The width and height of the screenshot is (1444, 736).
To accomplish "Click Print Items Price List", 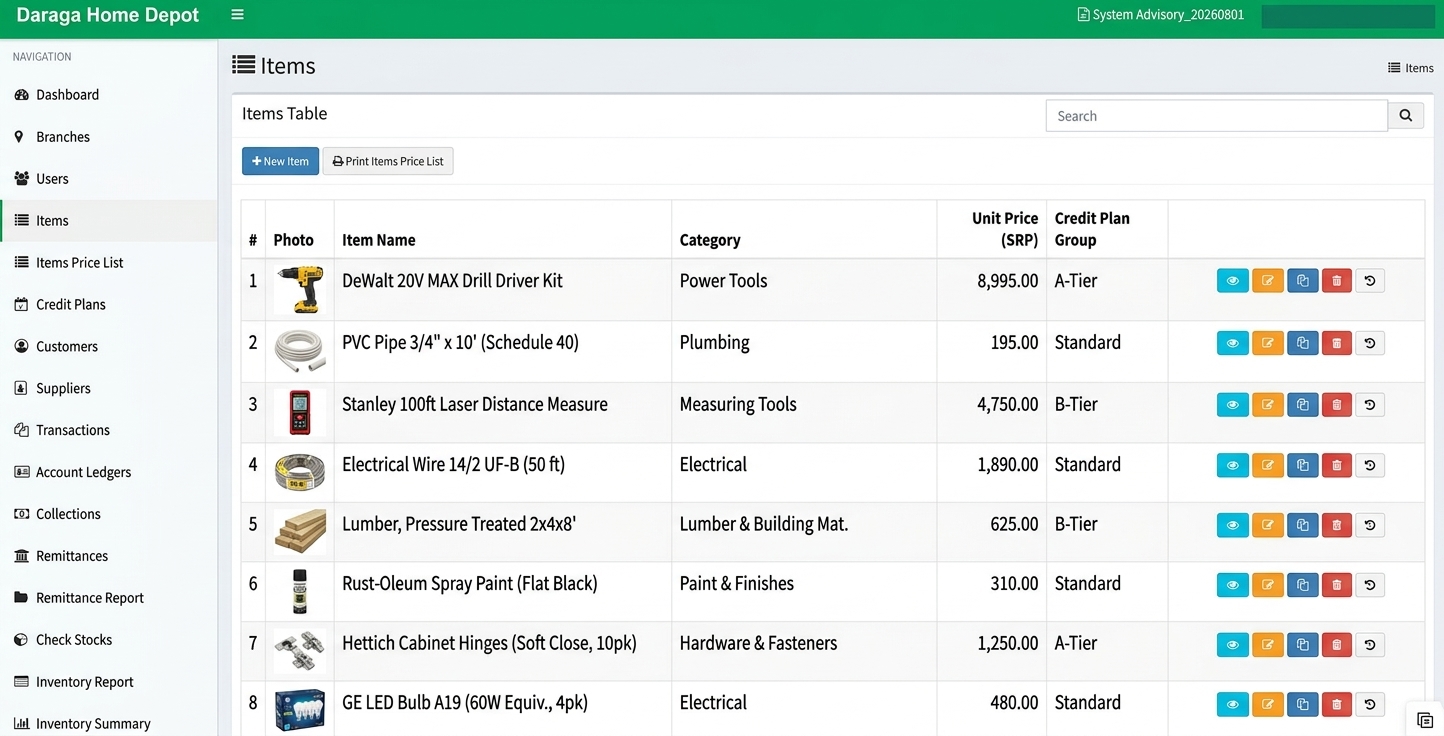I will pos(388,161).
